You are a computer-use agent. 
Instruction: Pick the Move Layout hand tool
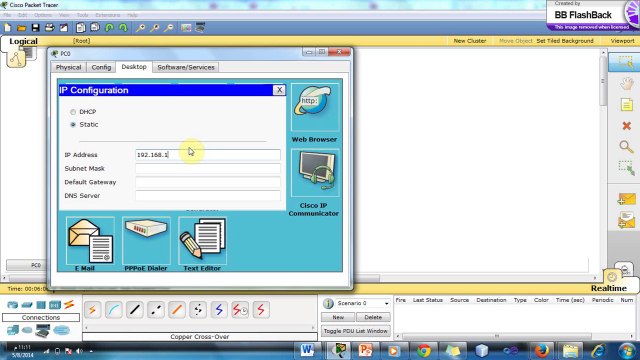click(627, 84)
